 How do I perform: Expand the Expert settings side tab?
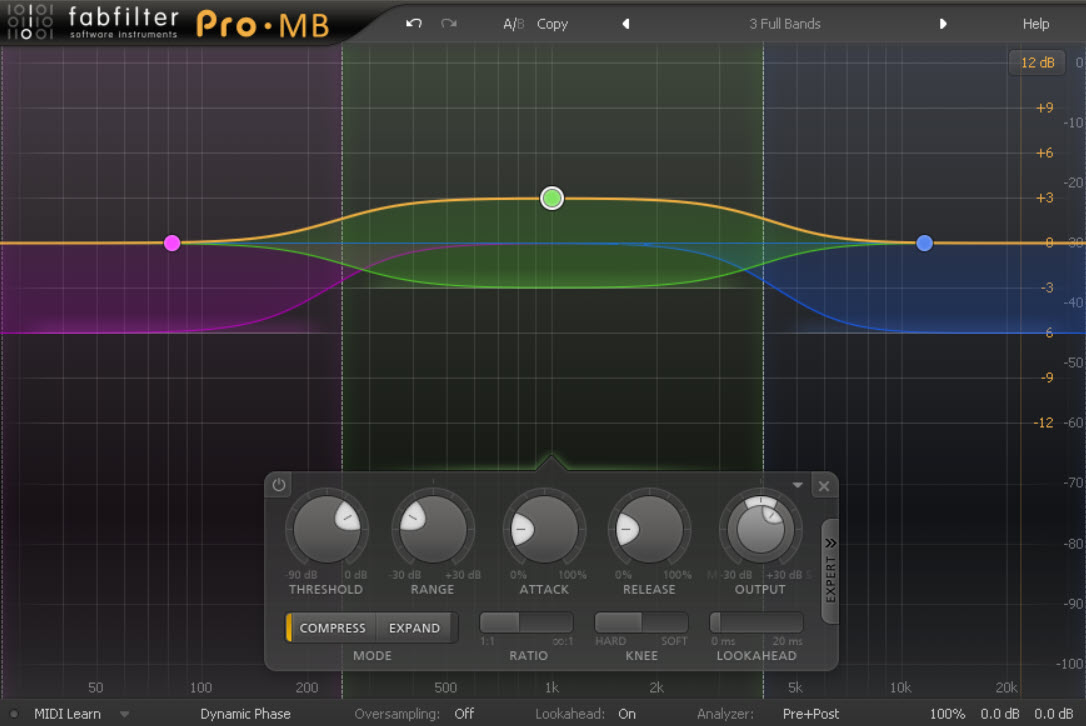coord(830,571)
